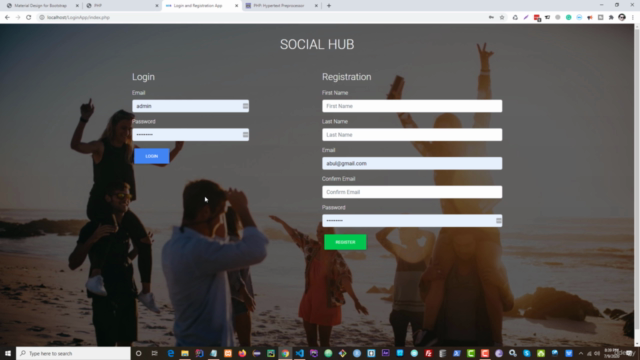
Task: Switch to Material Design for Bootstrap tab
Action: 41,6
